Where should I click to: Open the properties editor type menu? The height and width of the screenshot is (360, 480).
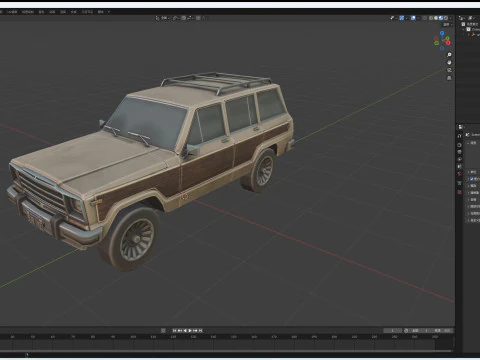coord(461,127)
